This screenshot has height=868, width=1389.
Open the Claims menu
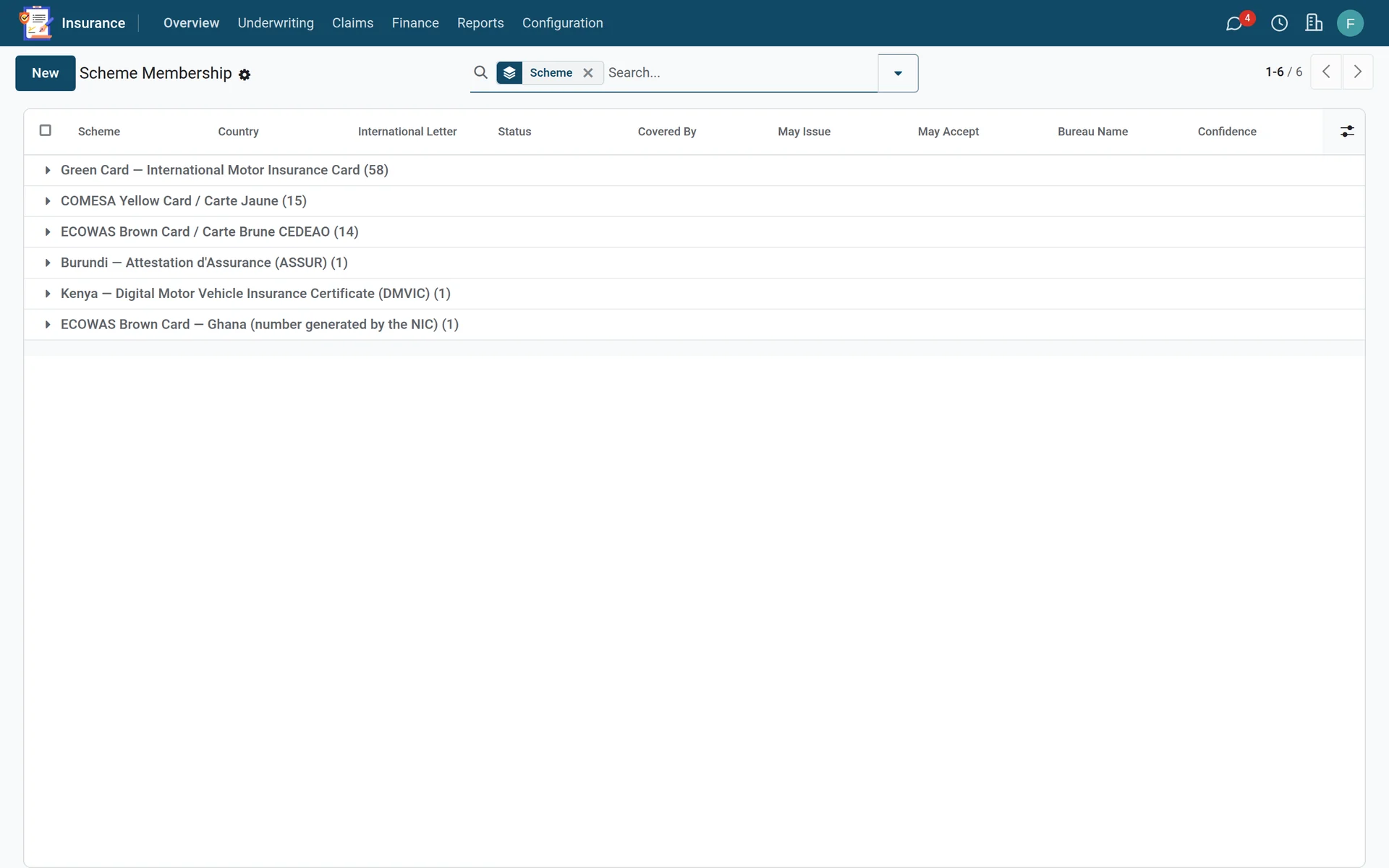353,23
